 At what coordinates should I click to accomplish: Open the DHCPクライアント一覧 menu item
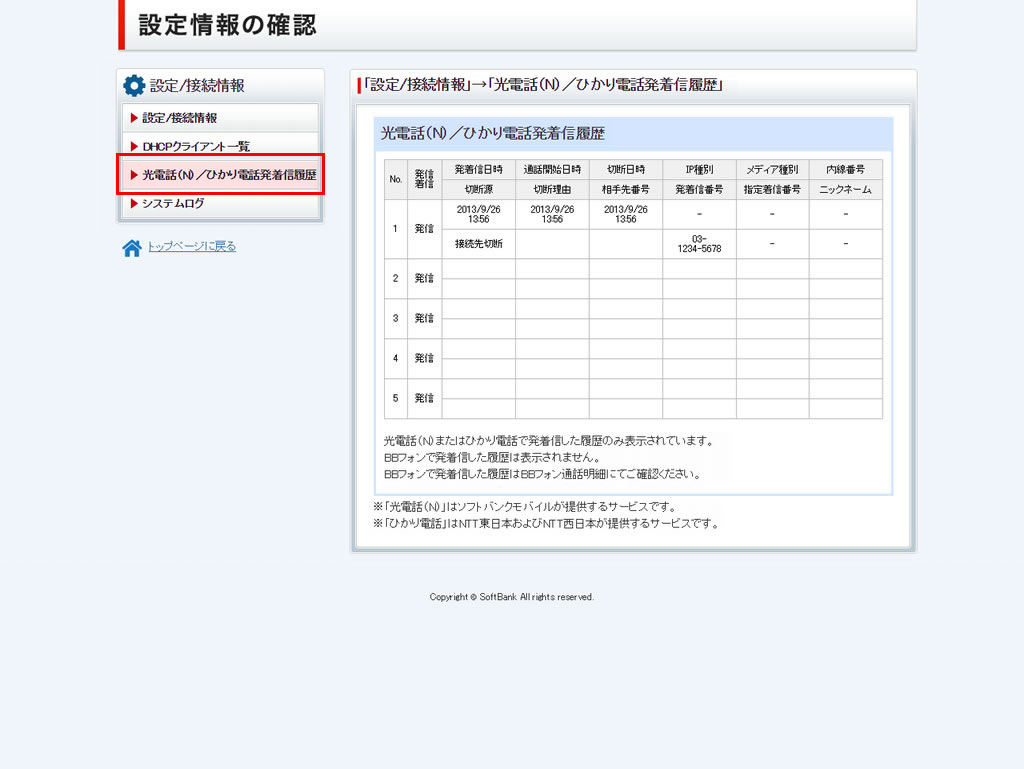point(220,146)
